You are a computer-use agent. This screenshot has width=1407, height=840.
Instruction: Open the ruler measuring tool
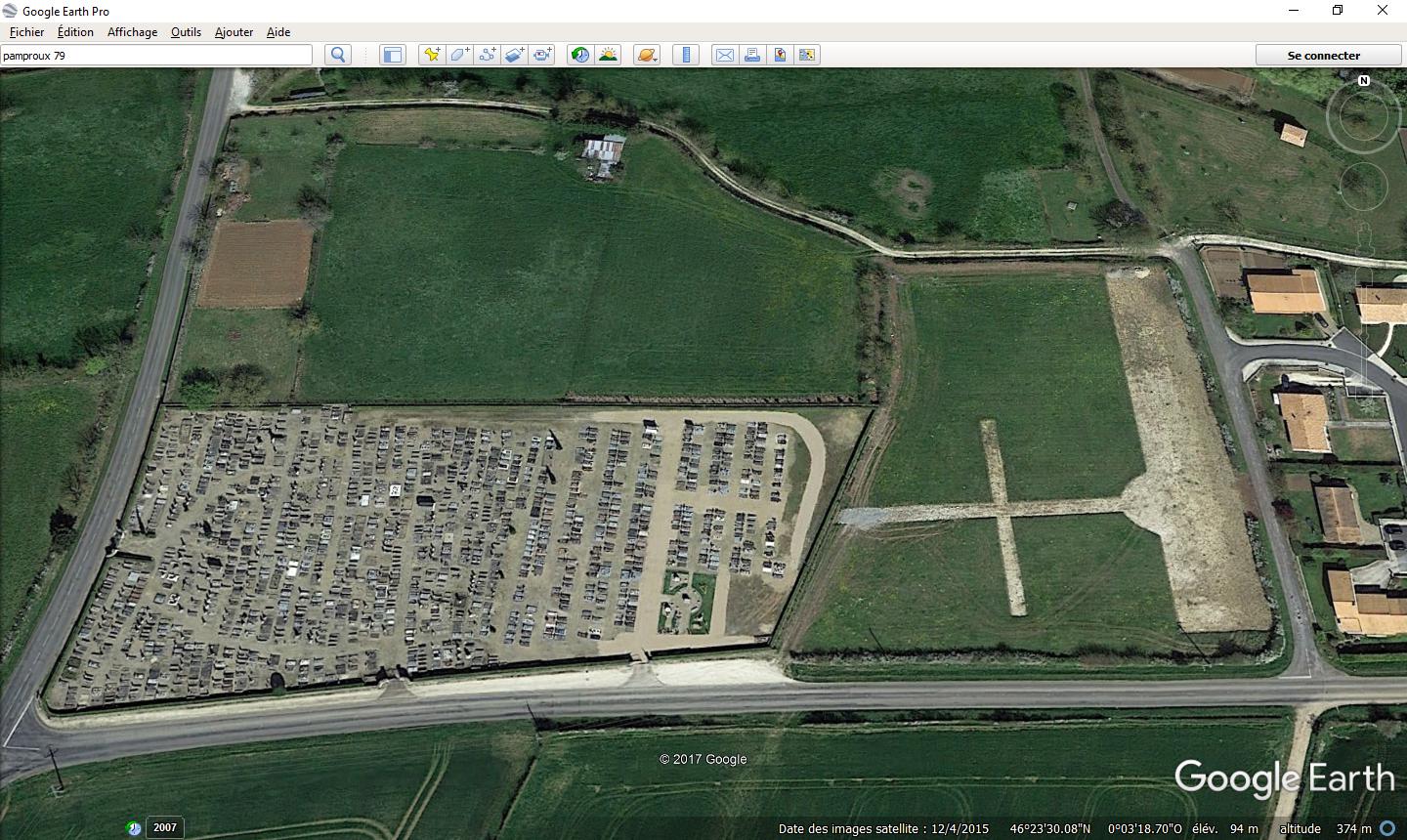coord(686,55)
